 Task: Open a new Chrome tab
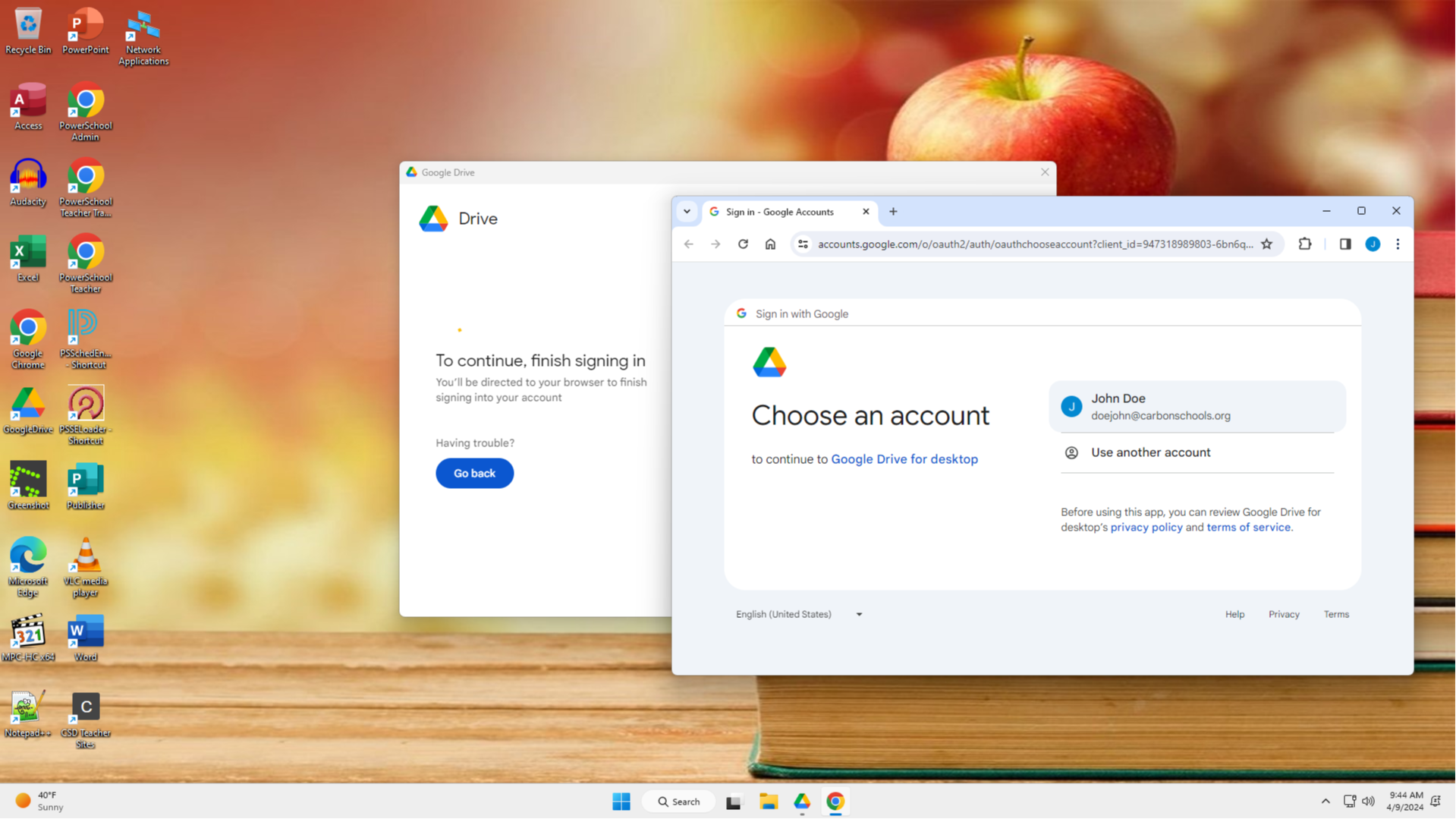pos(893,212)
